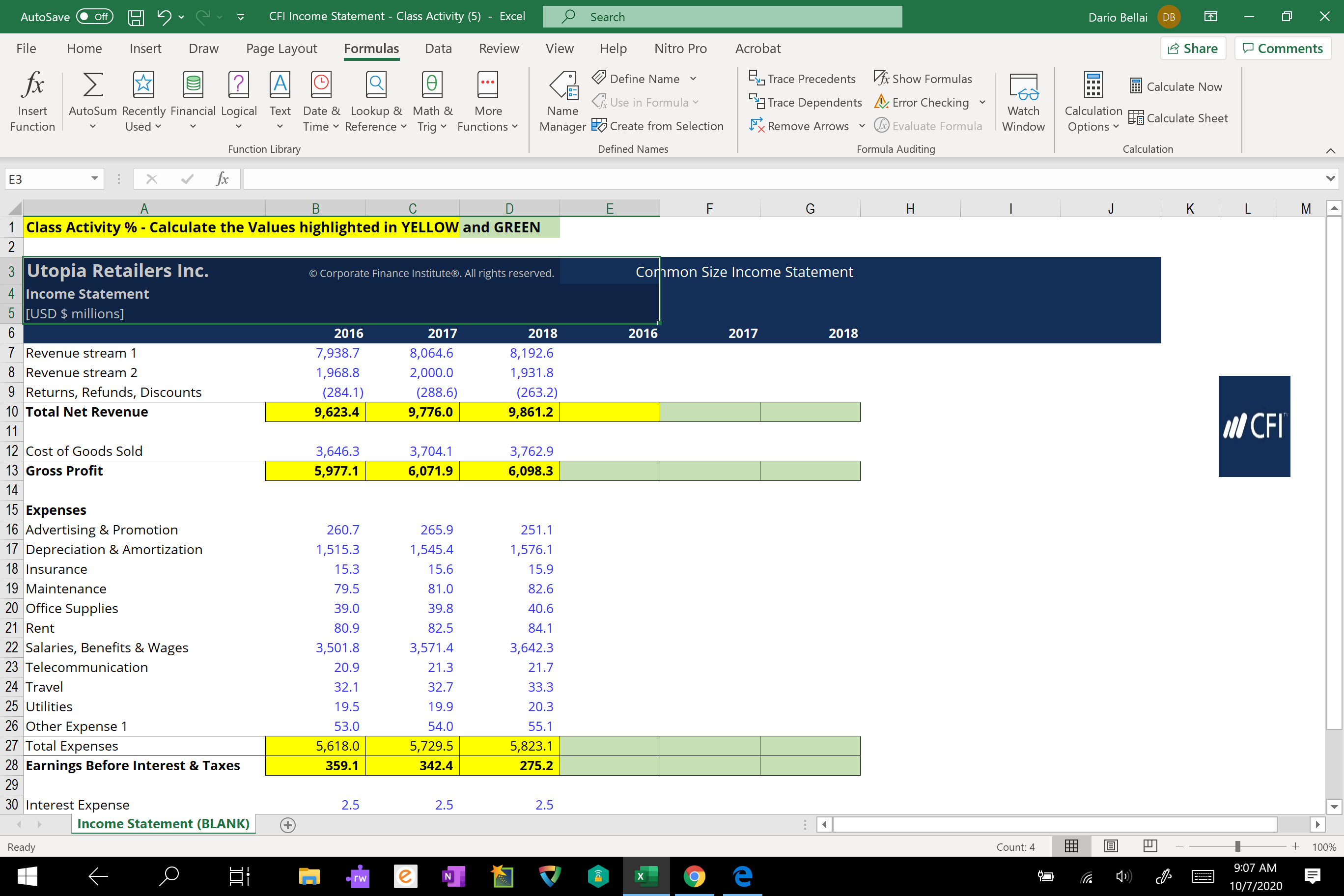This screenshot has width=1344, height=896.
Task: Click the vertical scrollbar down arrow
Action: coord(1334,807)
